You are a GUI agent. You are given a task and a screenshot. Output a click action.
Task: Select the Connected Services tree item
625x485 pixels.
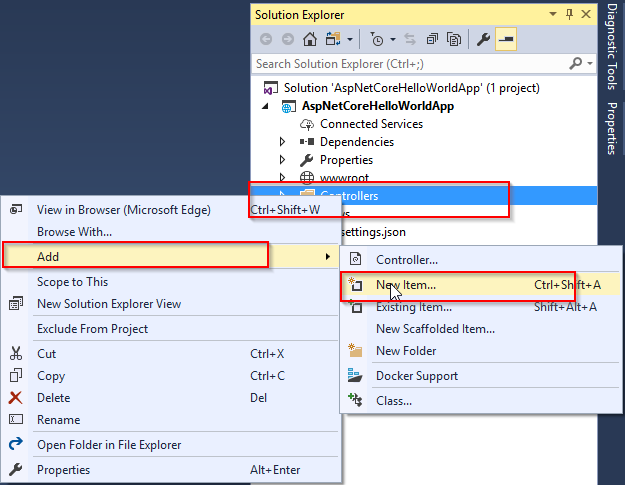pos(371,124)
